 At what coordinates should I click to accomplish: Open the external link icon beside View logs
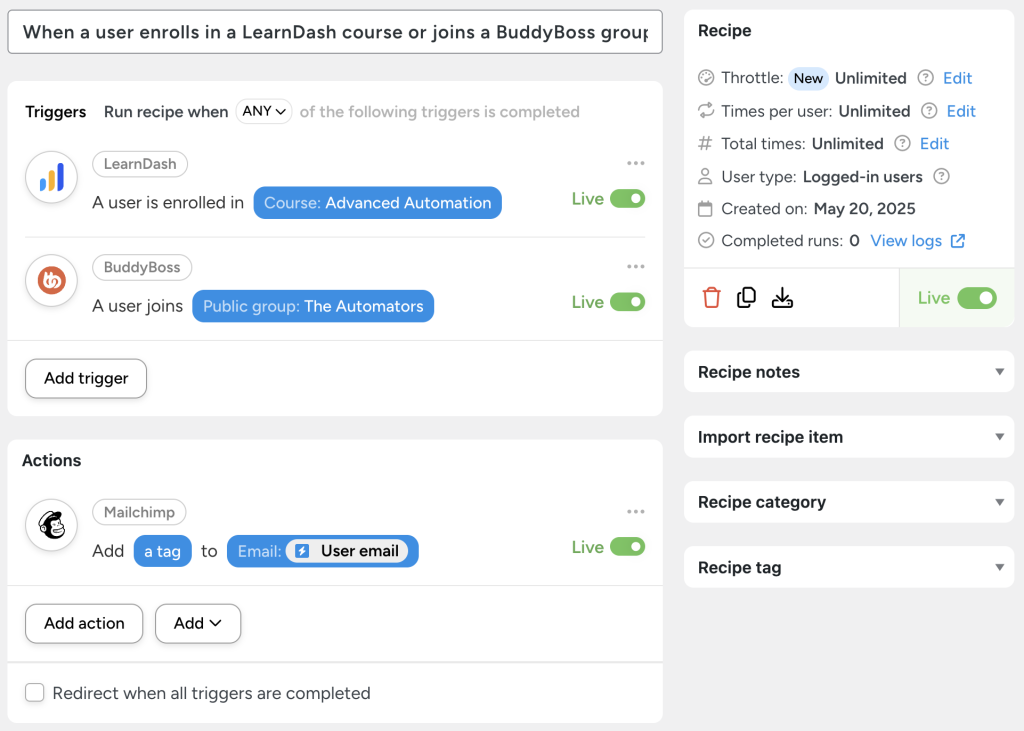(958, 240)
